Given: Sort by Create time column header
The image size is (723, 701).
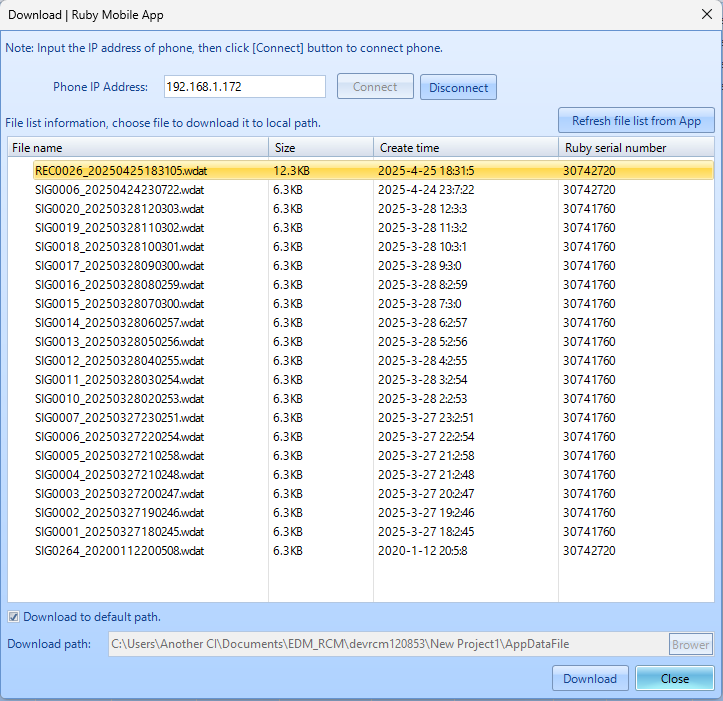Looking at the screenshot, I should [x=466, y=148].
